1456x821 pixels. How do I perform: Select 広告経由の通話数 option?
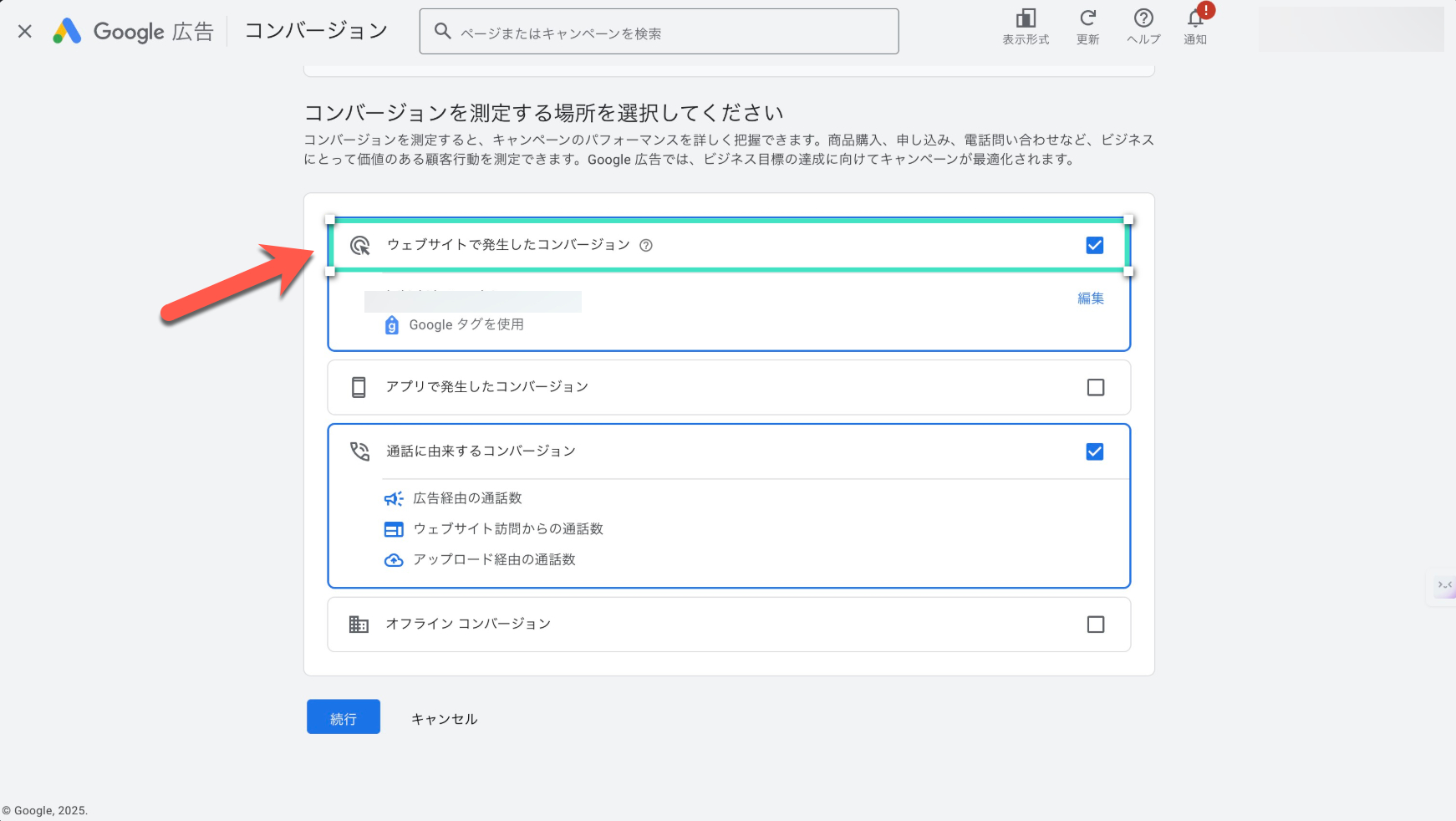coord(466,498)
